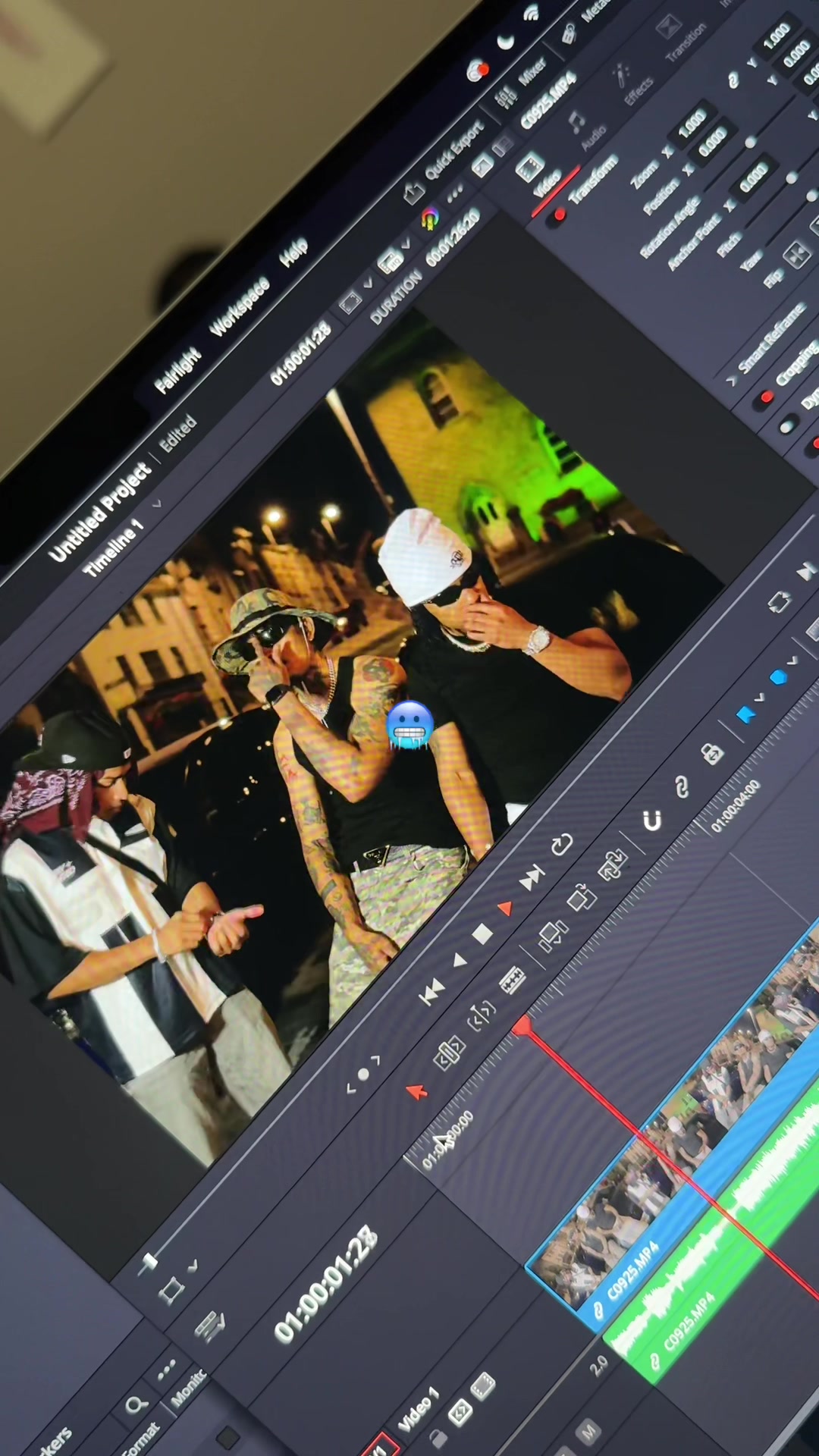Open the Fairlight menu
Image resolution: width=819 pixels, height=1456 pixels.
pos(179,370)
